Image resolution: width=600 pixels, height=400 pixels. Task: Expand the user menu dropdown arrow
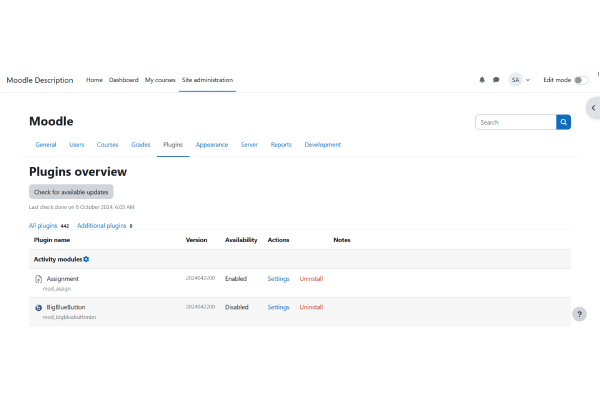(x=528, y=80)
